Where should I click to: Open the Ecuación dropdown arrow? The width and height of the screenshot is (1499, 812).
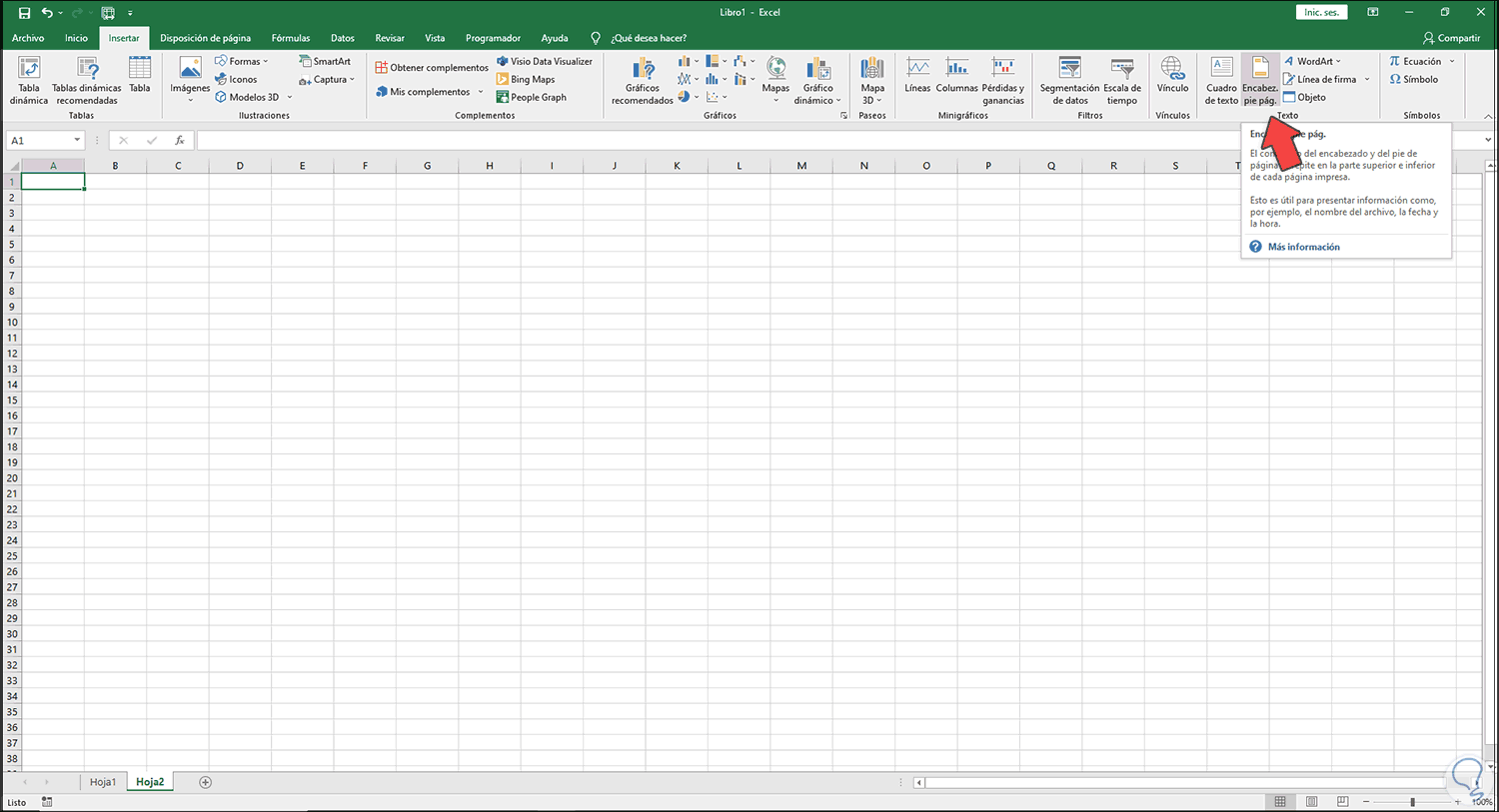point(1452,61)
